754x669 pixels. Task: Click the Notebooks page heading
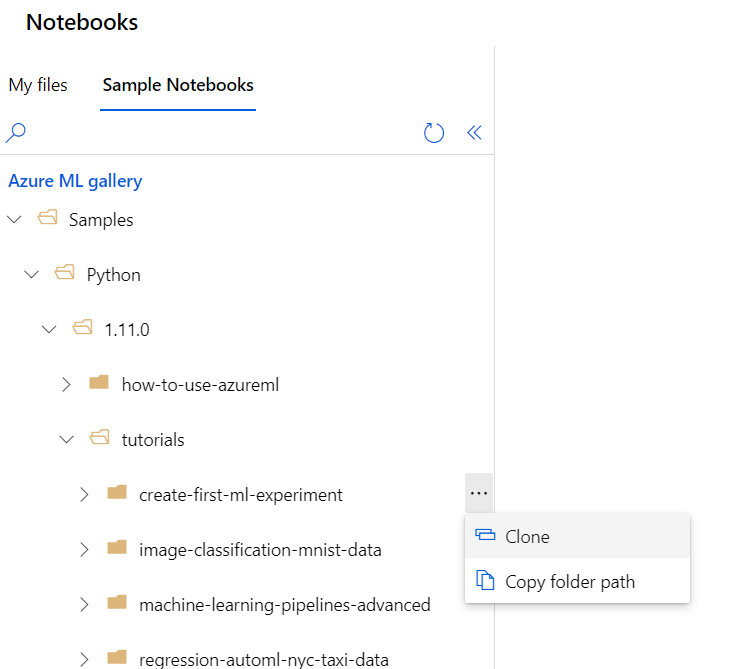tap(82, 22)
